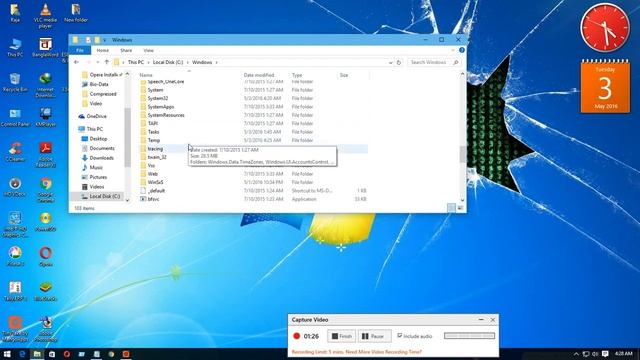The width and height of the screenshot is (640, 360).
Task: Click audio level meter in Capture Video
Action: [x=469, y=336]
